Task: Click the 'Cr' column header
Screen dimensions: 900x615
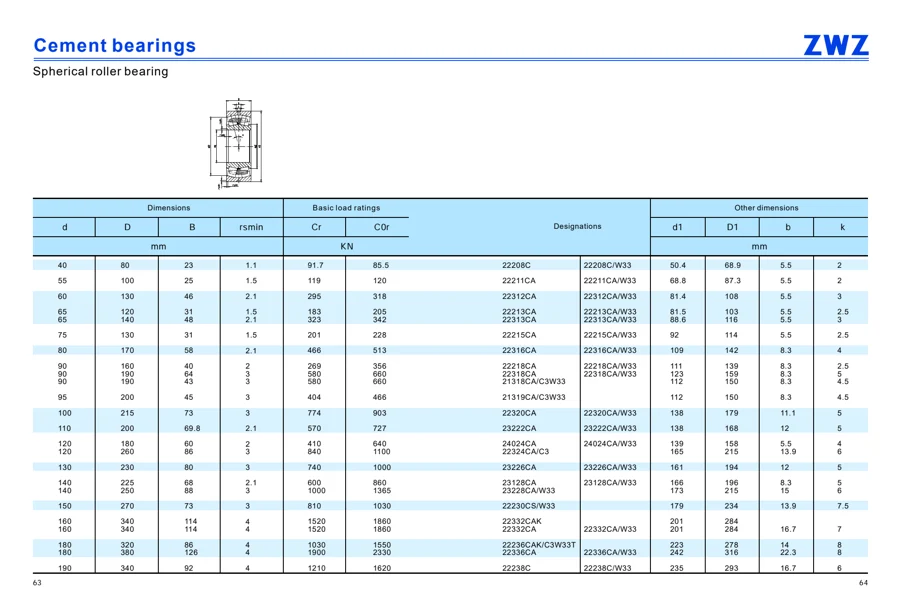Action: pos(316,227)
